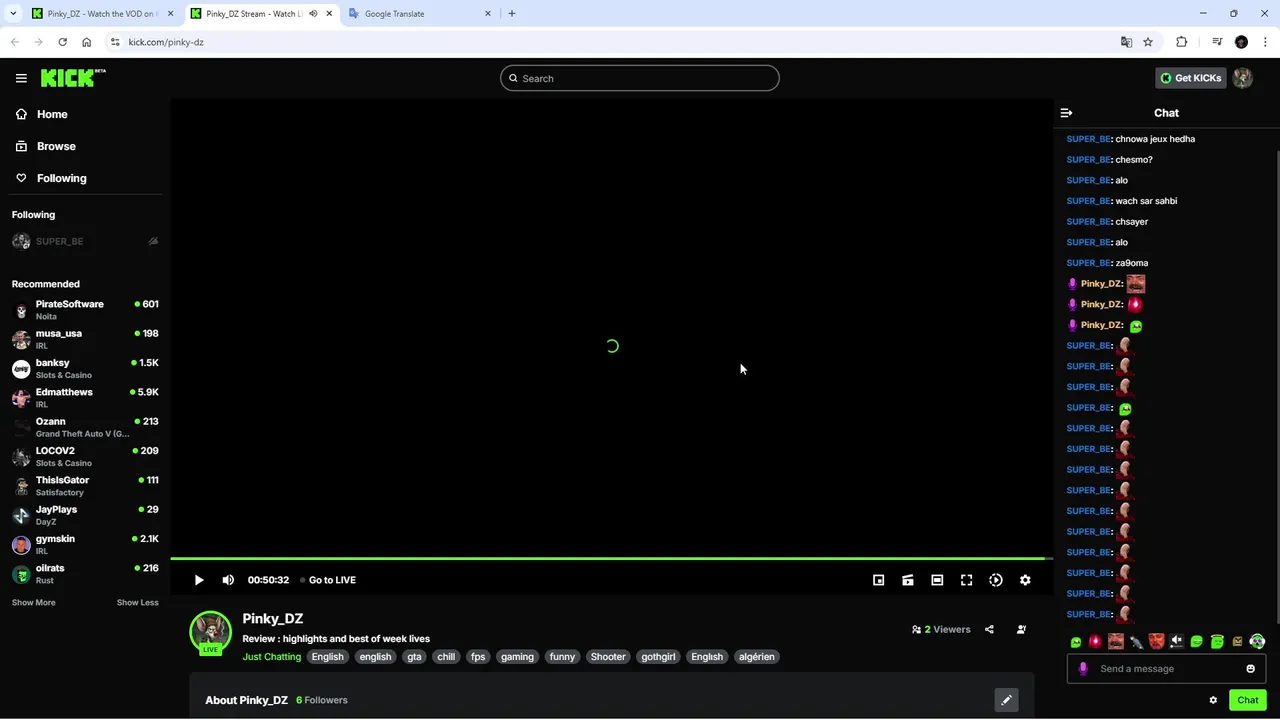
Task: Insert the red angry face emote
Action: click(x=1156, y=641)
